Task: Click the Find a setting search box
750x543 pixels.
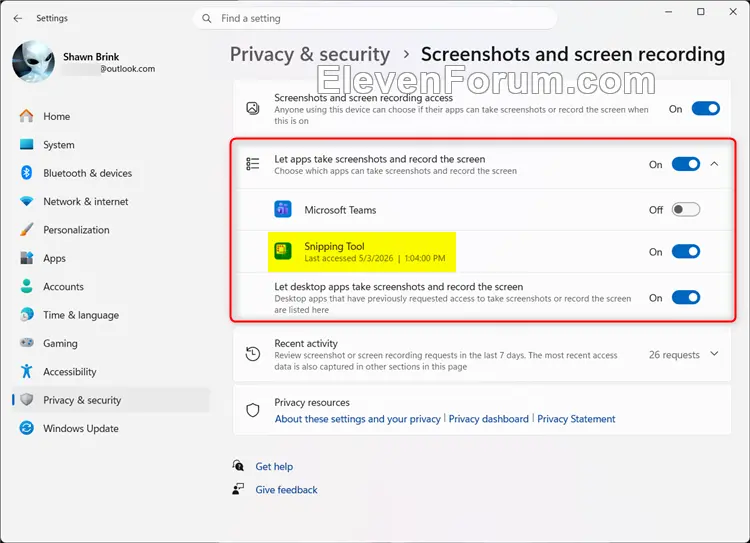Action: click(x=375, y=18)
